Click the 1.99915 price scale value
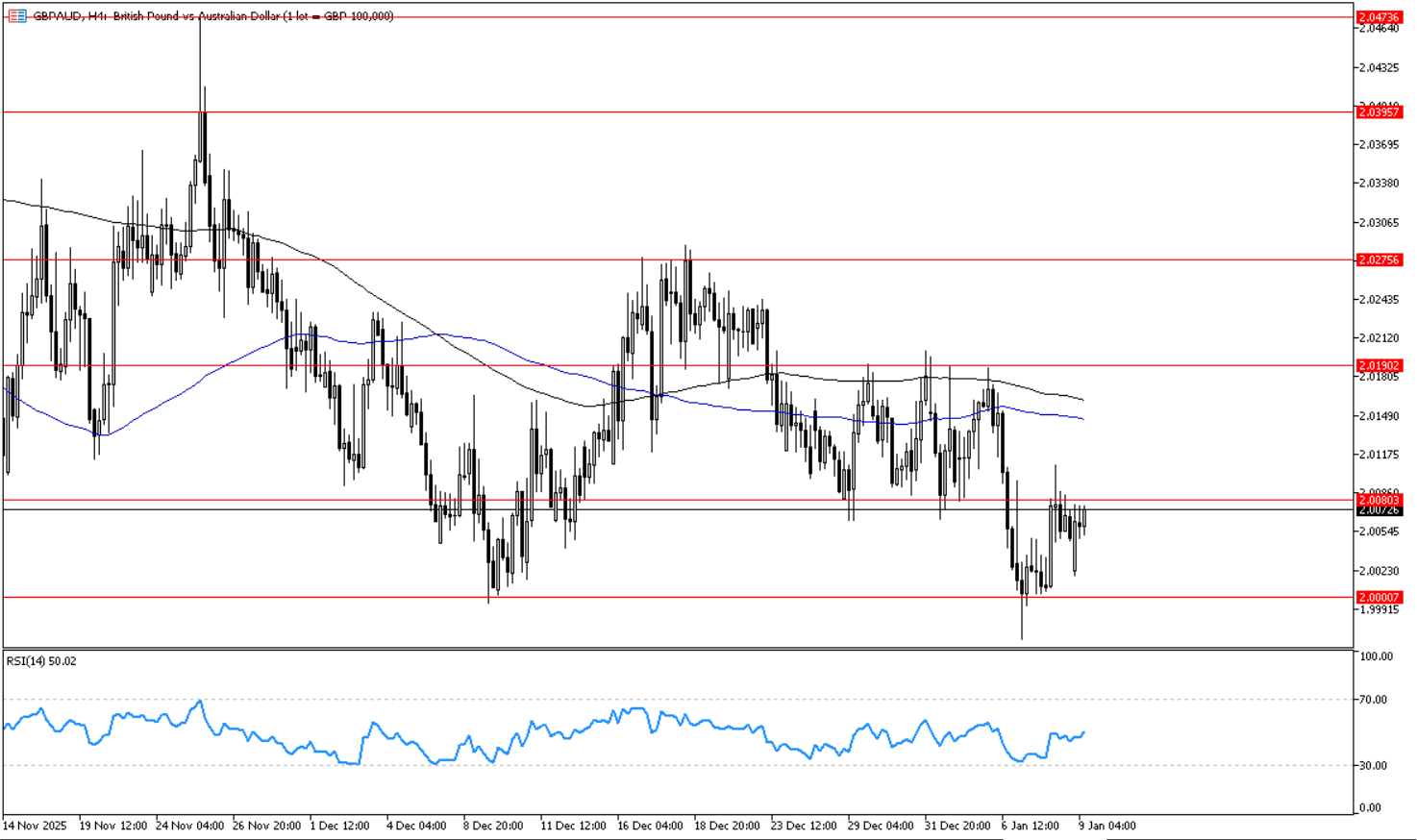This screenshot has width=1417, height=840. point(1380,610)
